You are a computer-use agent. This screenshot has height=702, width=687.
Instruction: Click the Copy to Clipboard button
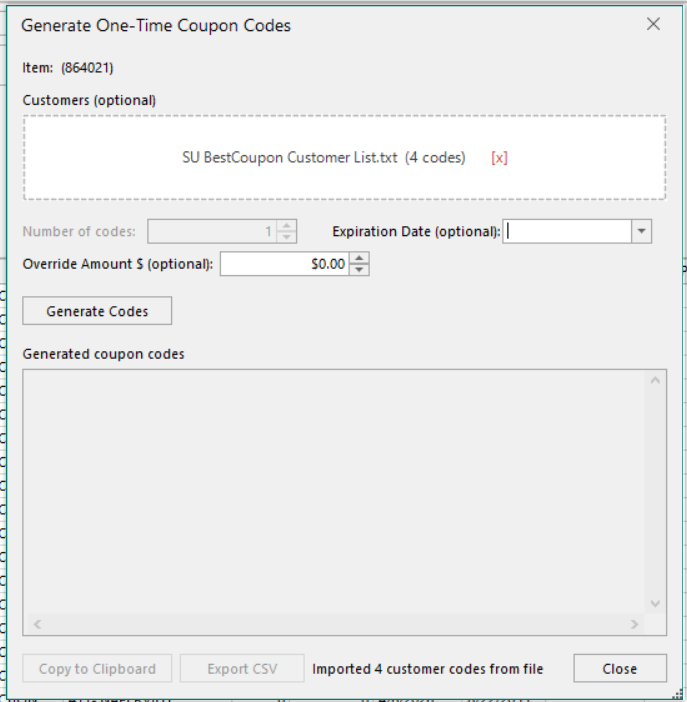pos(97,668)
